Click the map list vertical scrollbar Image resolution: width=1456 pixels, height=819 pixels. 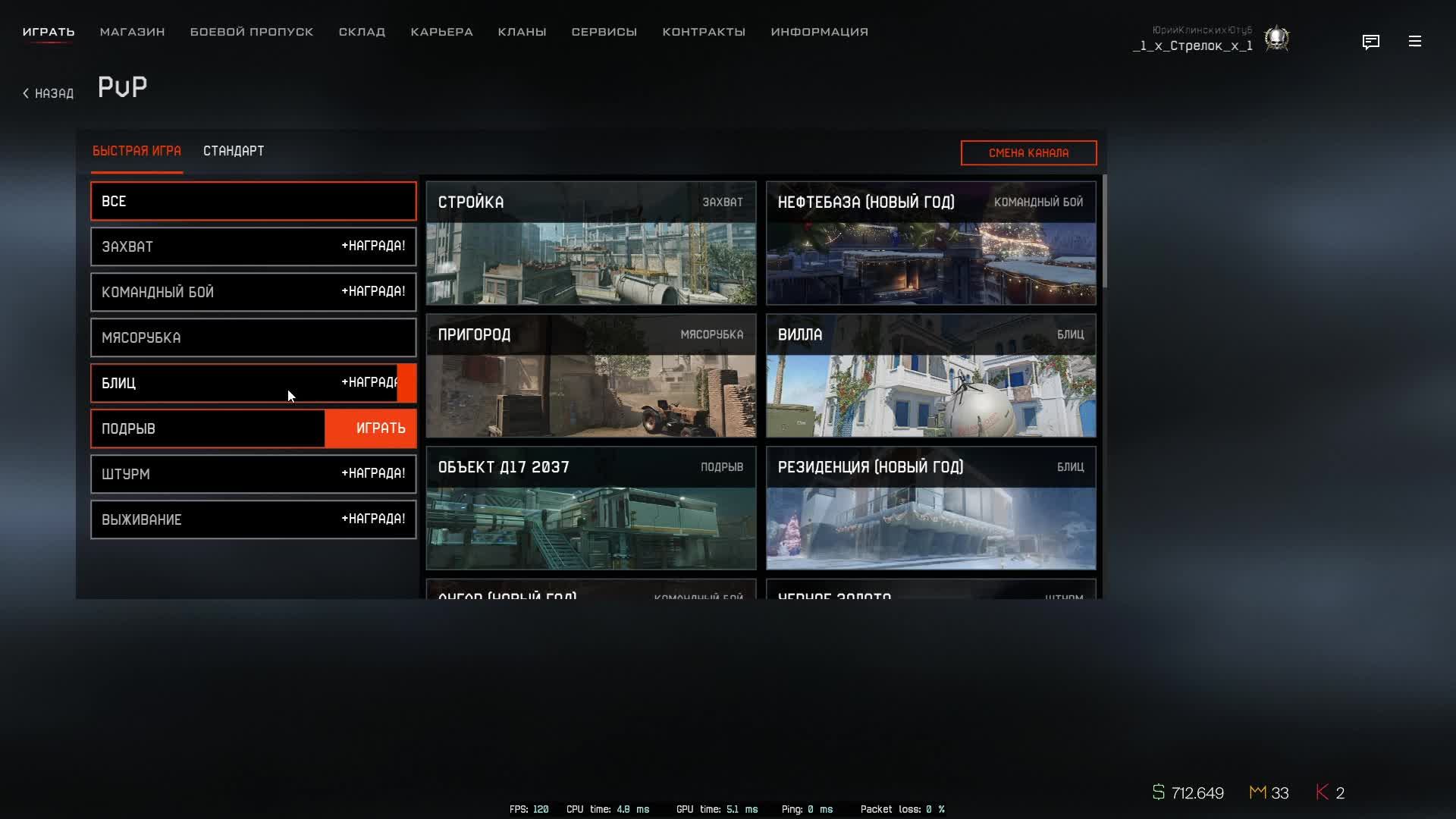(x=1105, y=231)
